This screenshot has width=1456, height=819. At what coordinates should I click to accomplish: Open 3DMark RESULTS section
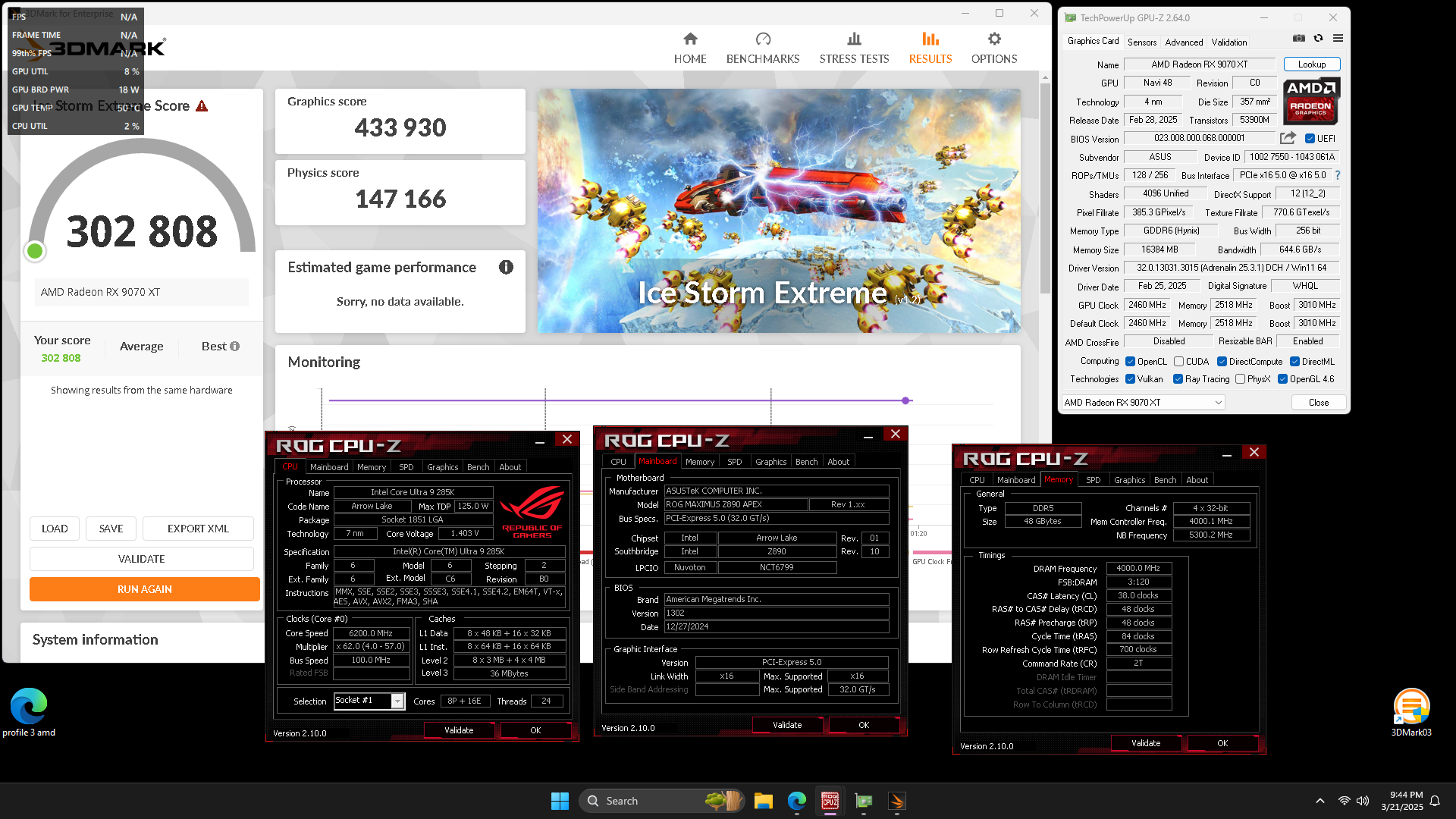click(x=930, y=48)
